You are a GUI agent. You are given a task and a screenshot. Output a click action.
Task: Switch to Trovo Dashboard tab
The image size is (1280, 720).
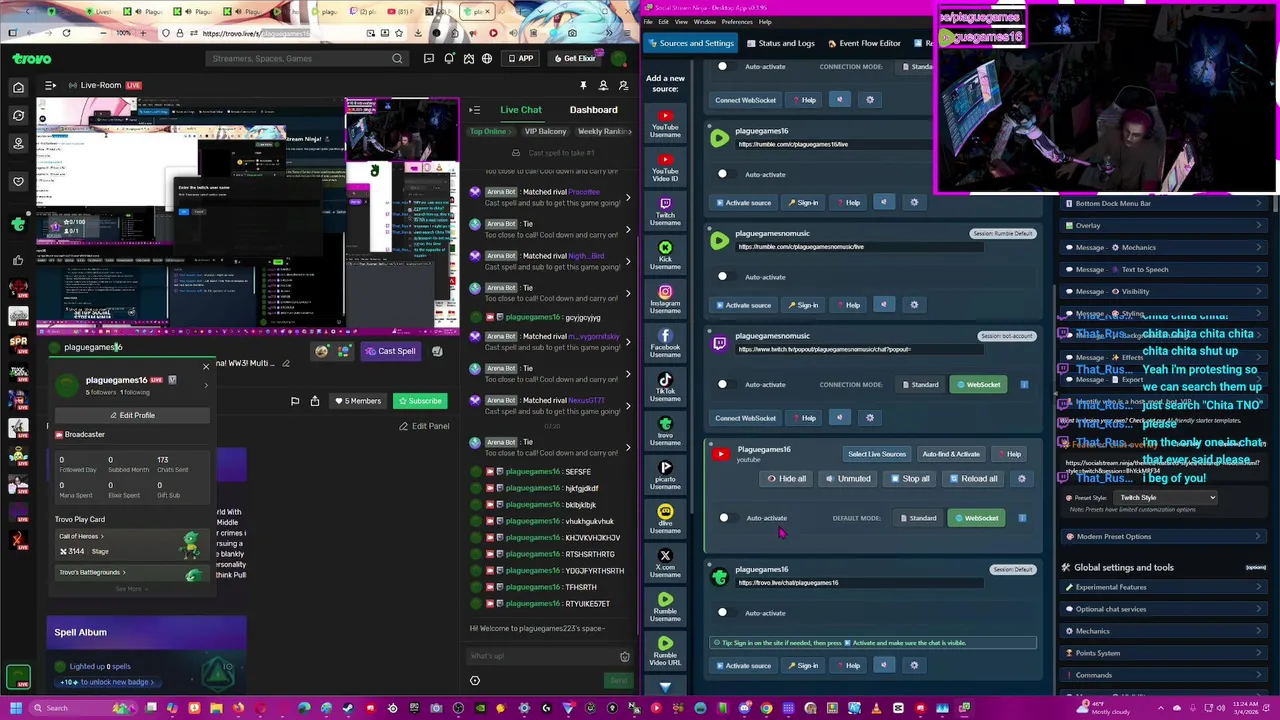pos(593,110)
